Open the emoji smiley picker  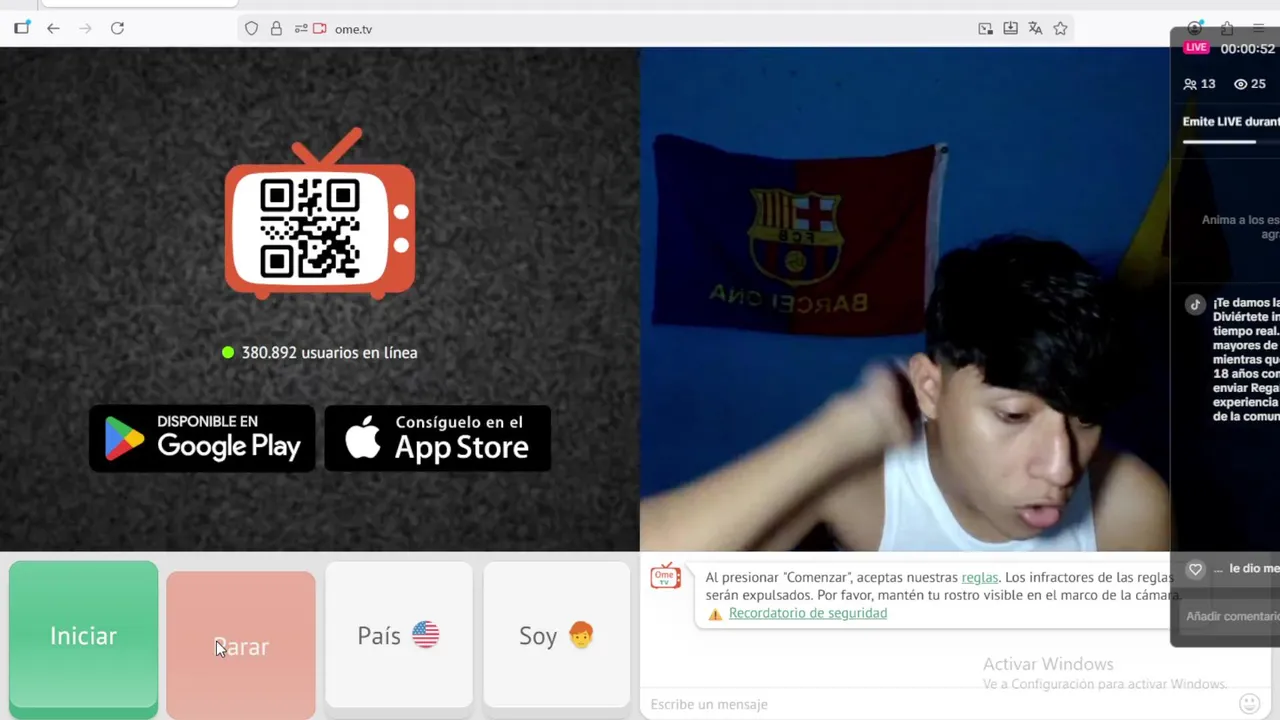click(x=1249, y=704)
